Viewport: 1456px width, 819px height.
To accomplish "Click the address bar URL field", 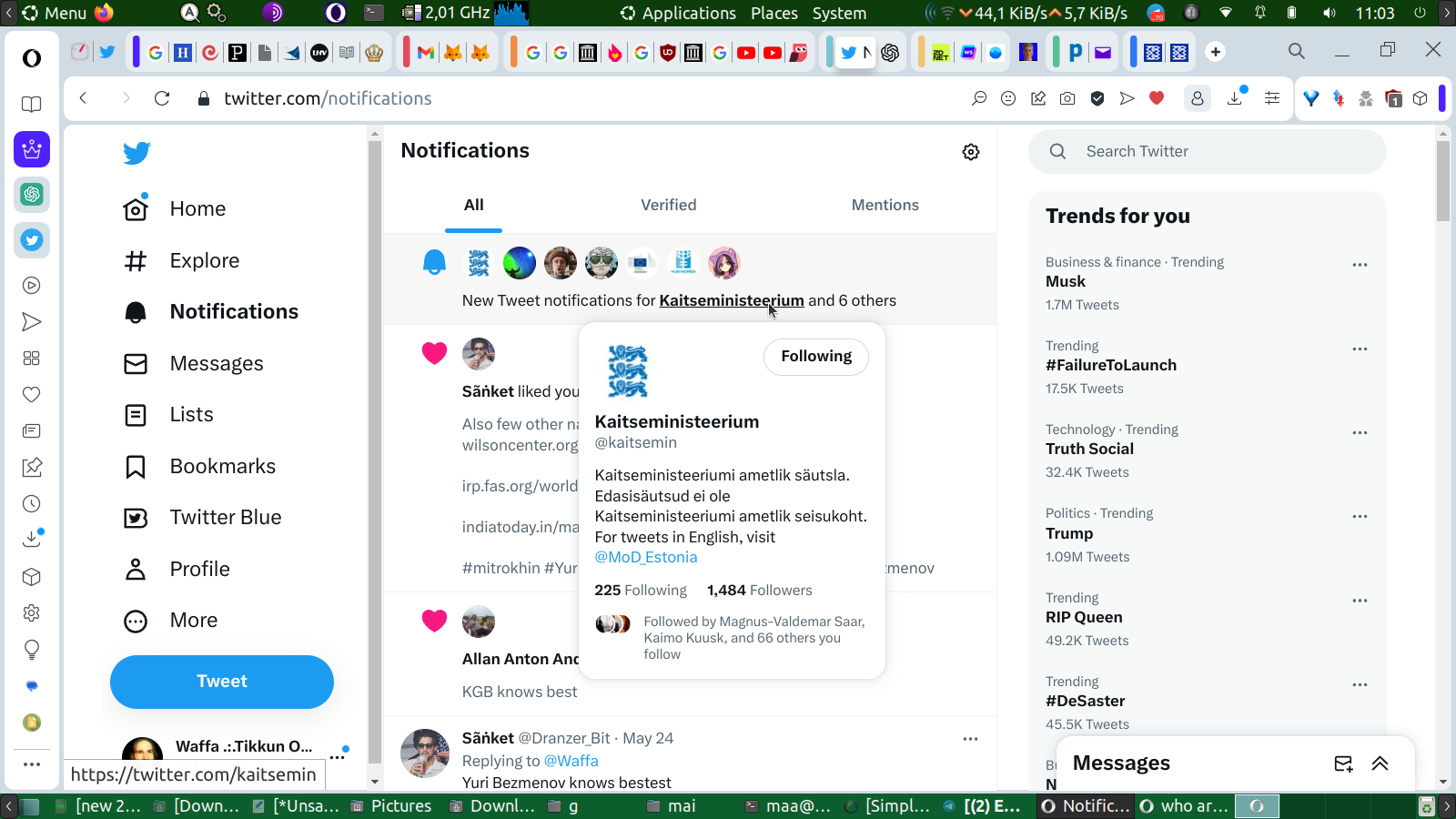I will [x=582, y=98].
